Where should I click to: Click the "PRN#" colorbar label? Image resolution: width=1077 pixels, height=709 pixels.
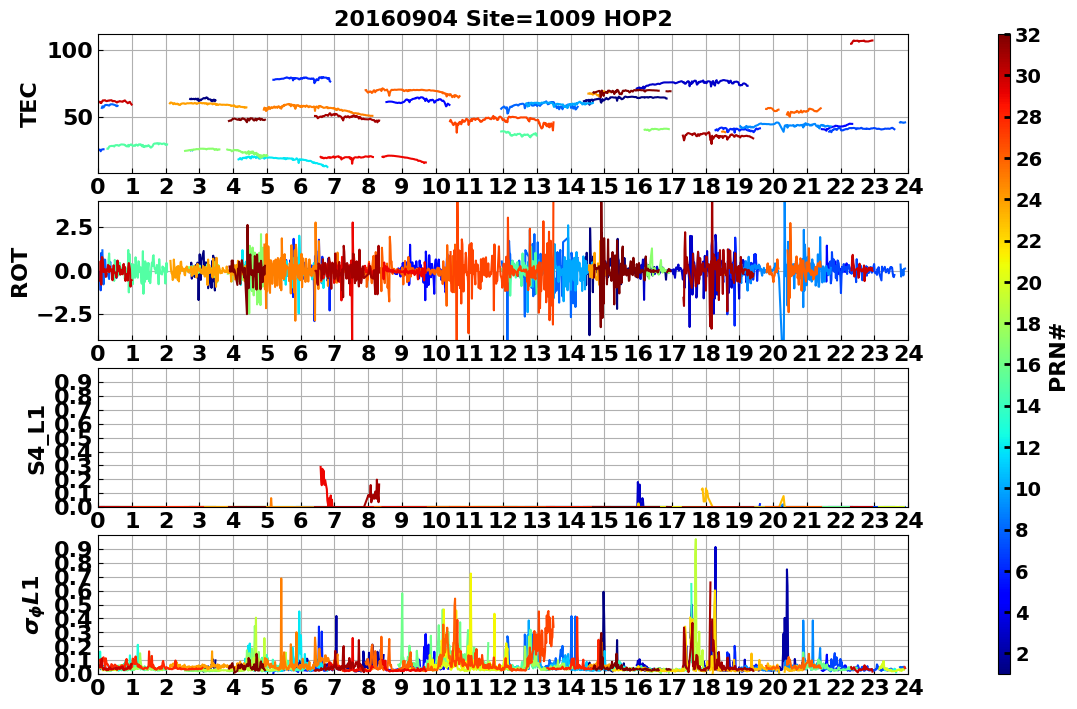click(x=1057, y=357)
